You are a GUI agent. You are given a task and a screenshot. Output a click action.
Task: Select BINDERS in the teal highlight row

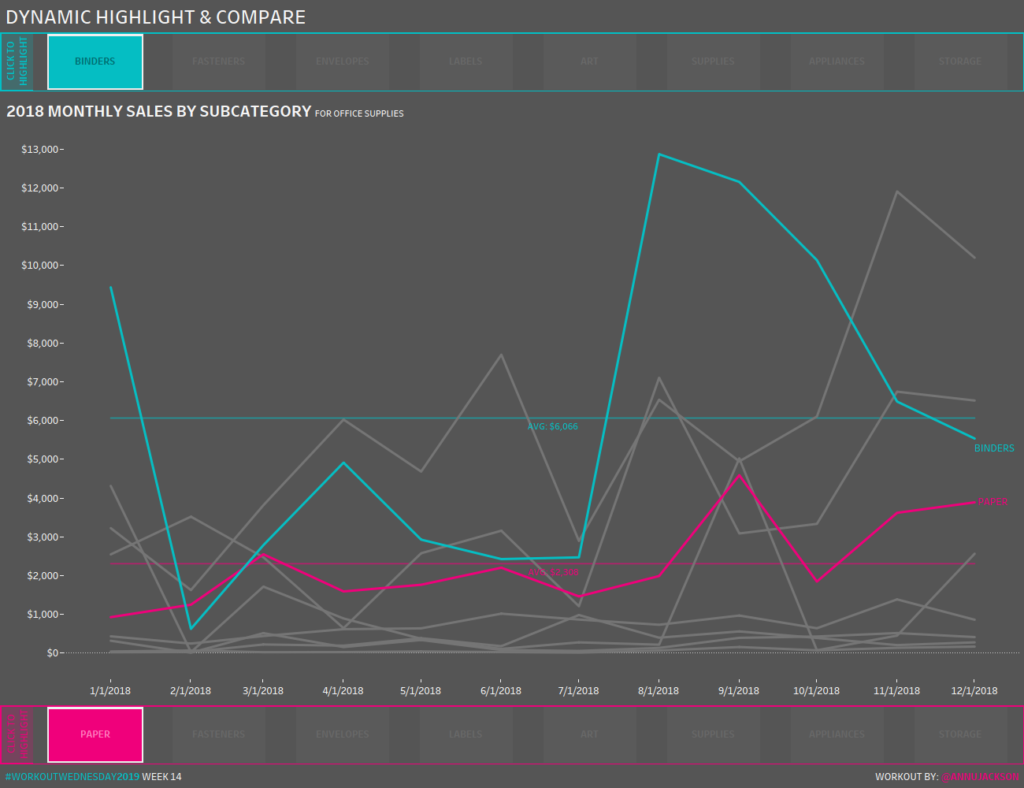tap(95, 62)
